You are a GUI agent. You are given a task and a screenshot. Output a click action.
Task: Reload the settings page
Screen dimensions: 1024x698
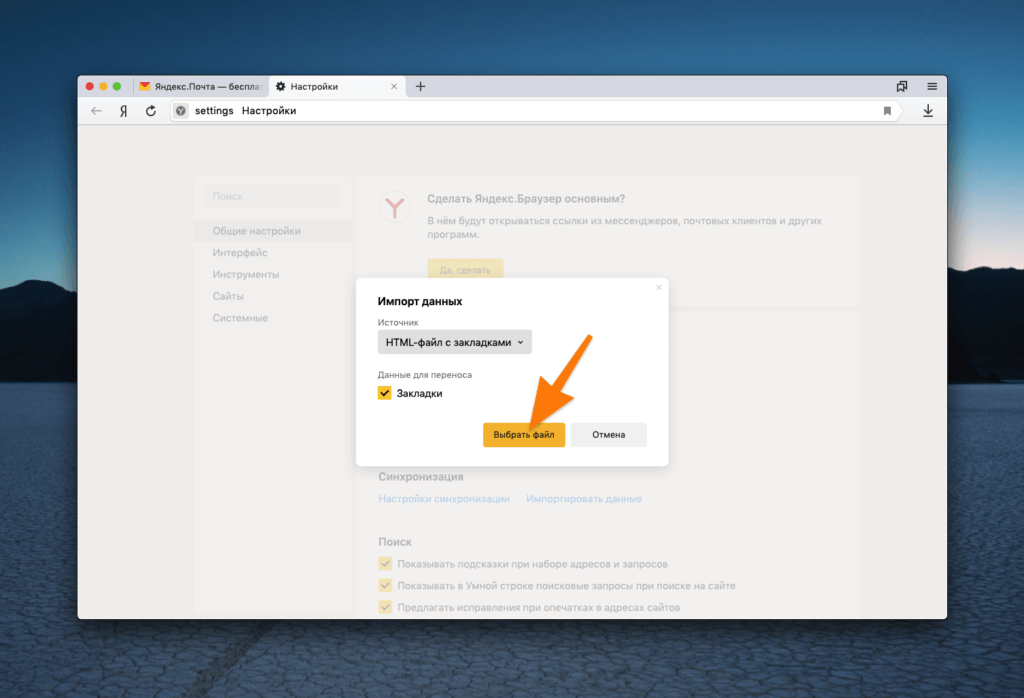151,111
